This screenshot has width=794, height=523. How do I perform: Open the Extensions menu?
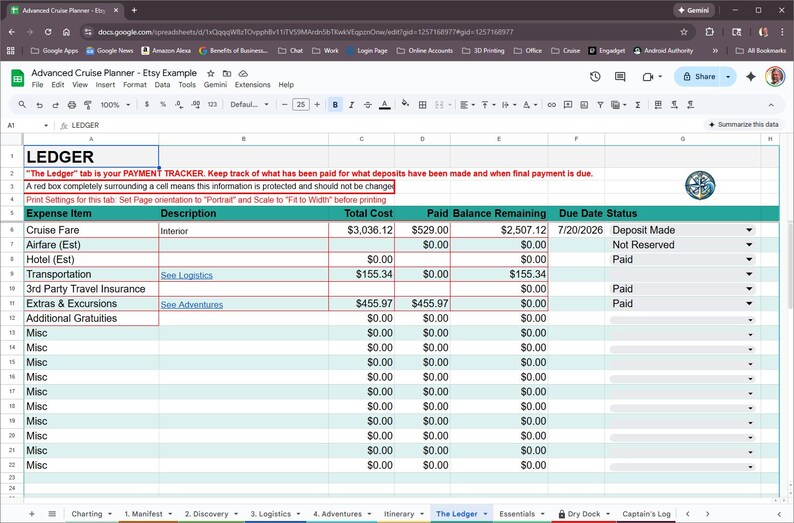[x=253, y=85]
